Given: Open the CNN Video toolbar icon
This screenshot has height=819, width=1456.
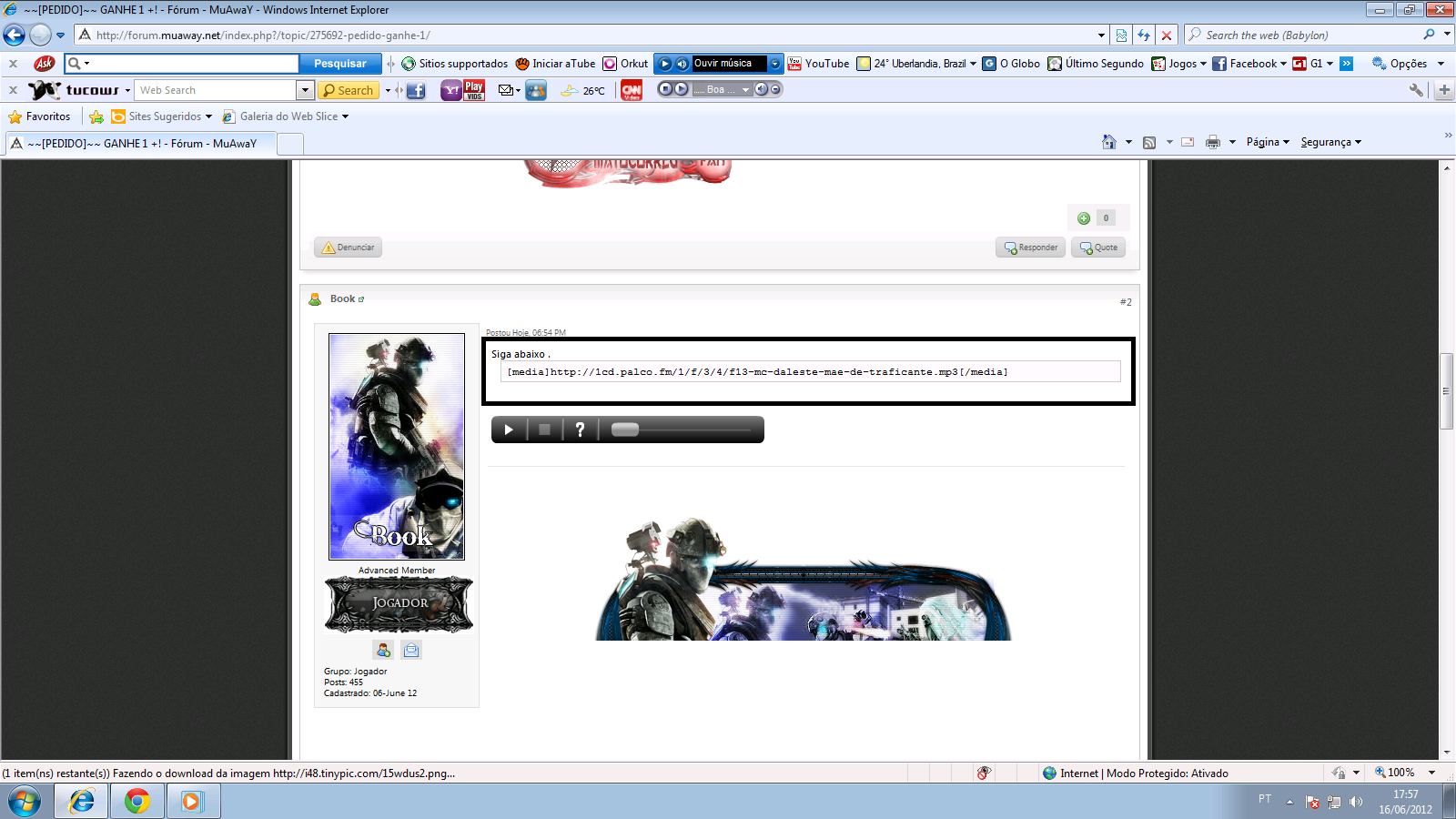Looking at the screenshot, I should (x=632, y=90).
